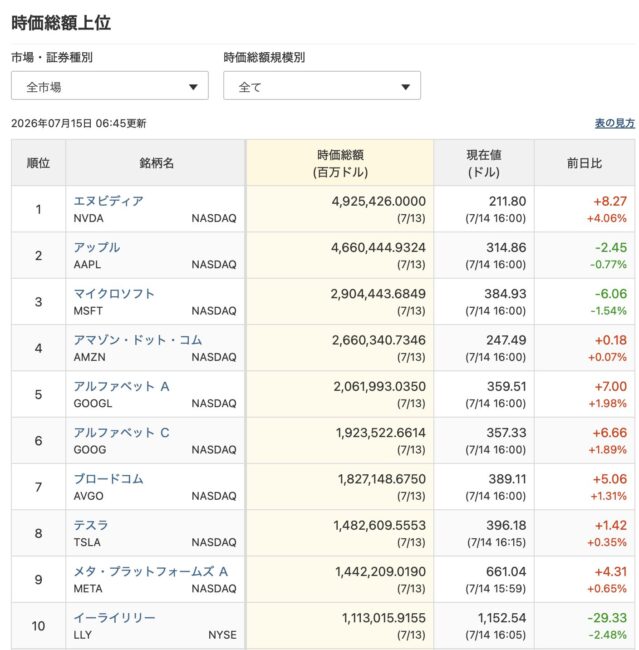
Task: Click the 前日比 column header
Action: click(585, 163)
